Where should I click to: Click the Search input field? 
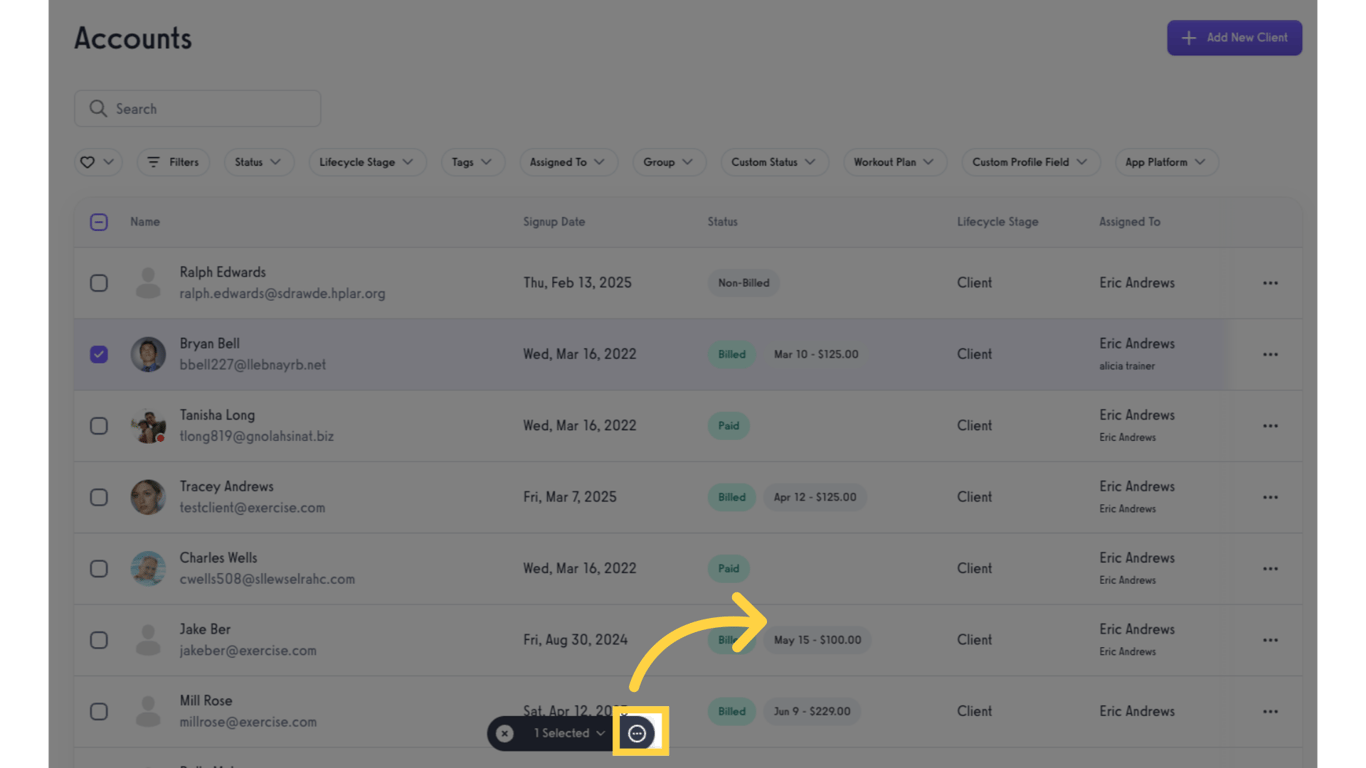(198, 109)
